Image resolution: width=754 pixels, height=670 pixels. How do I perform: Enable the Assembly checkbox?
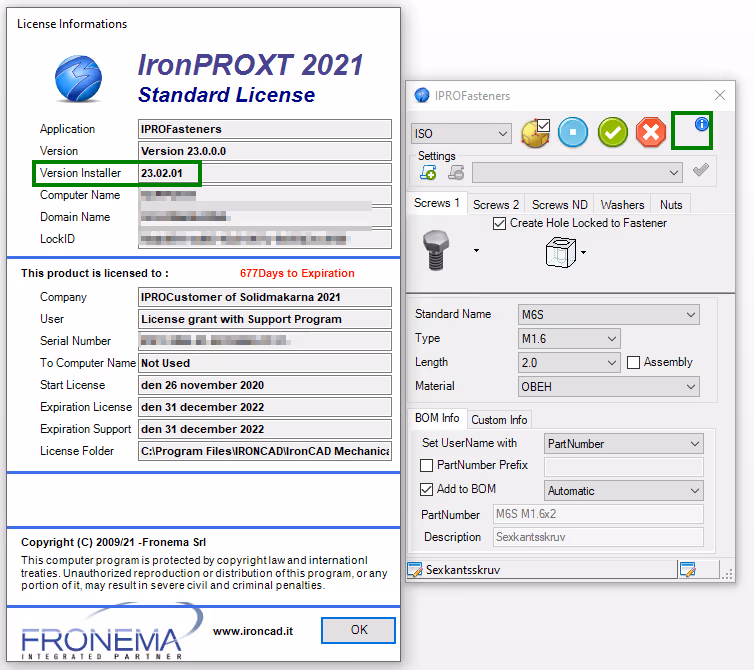tap(633, 362)
